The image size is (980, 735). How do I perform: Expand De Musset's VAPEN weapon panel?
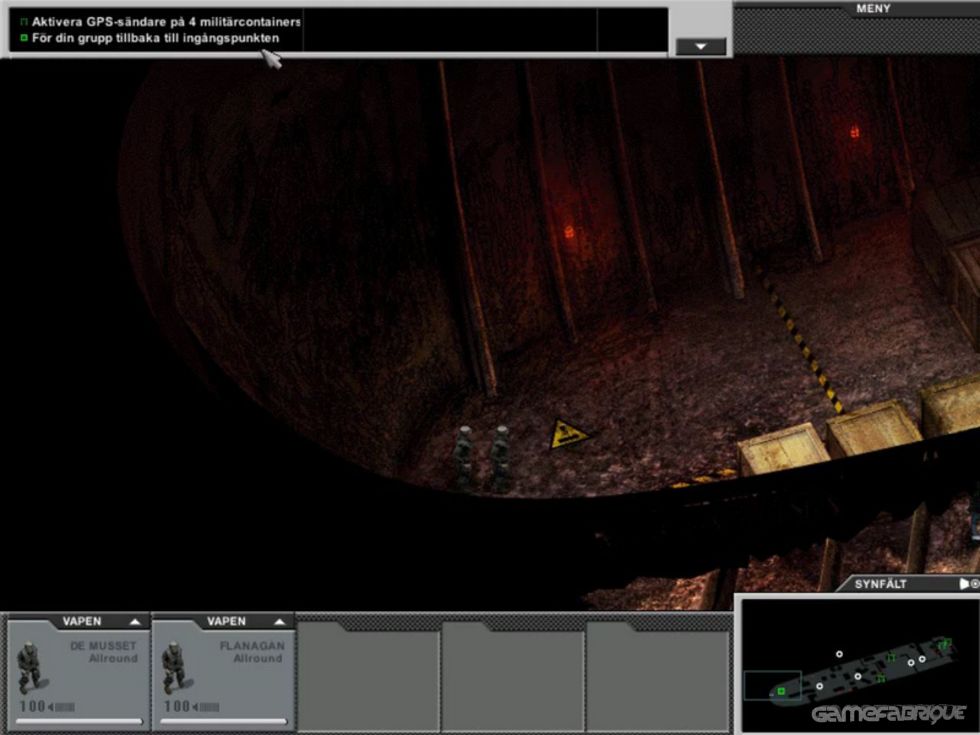point(135,621)
